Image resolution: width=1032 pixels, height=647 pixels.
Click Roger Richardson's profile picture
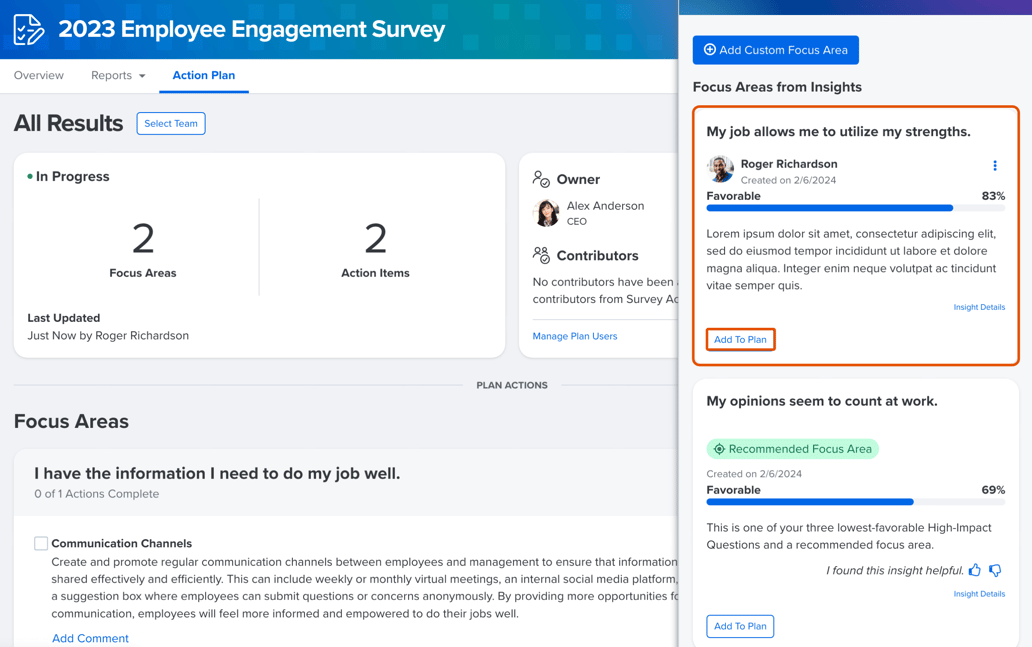720,169
